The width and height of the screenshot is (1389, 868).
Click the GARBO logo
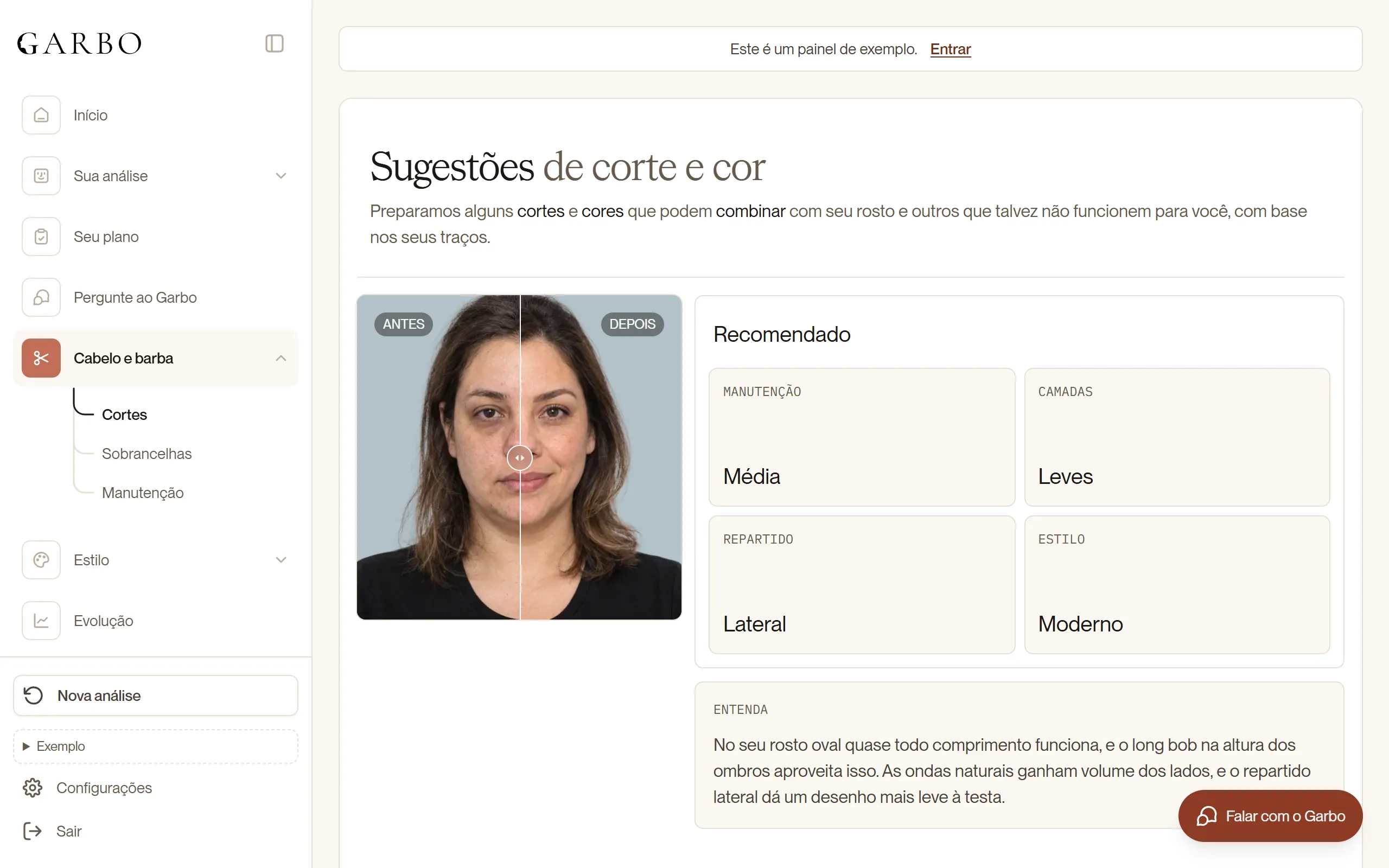pyautogui.click(x=79, y=43)
